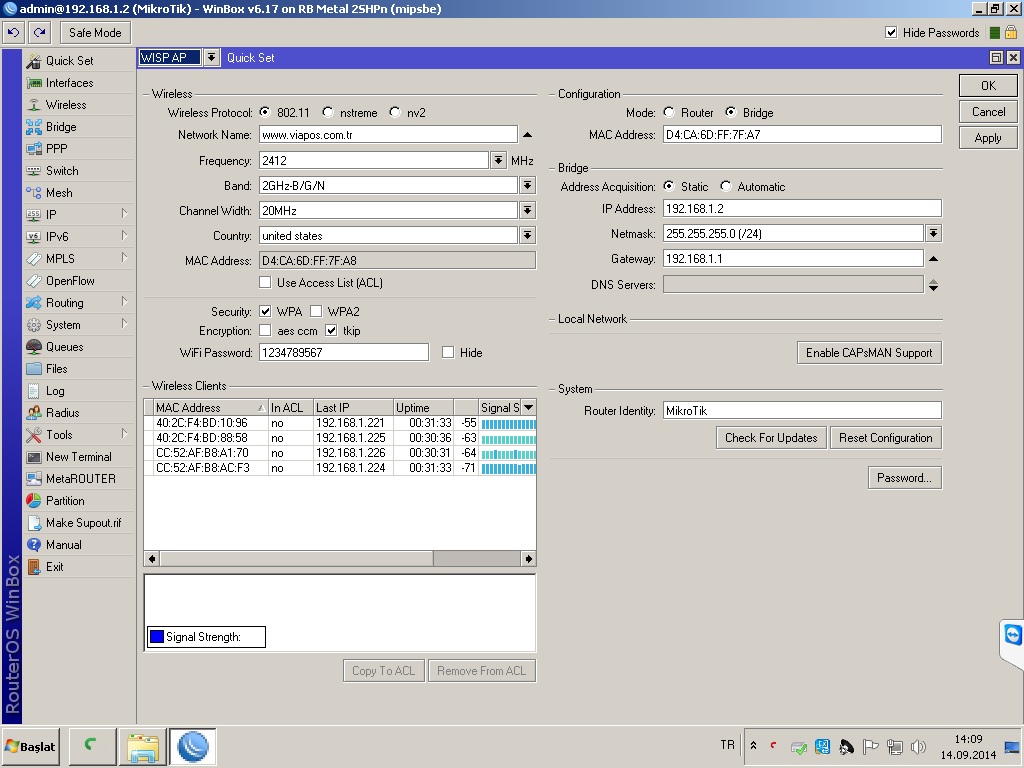Expand the Routing submenu

pyautogui.click(x=65, y=303)
